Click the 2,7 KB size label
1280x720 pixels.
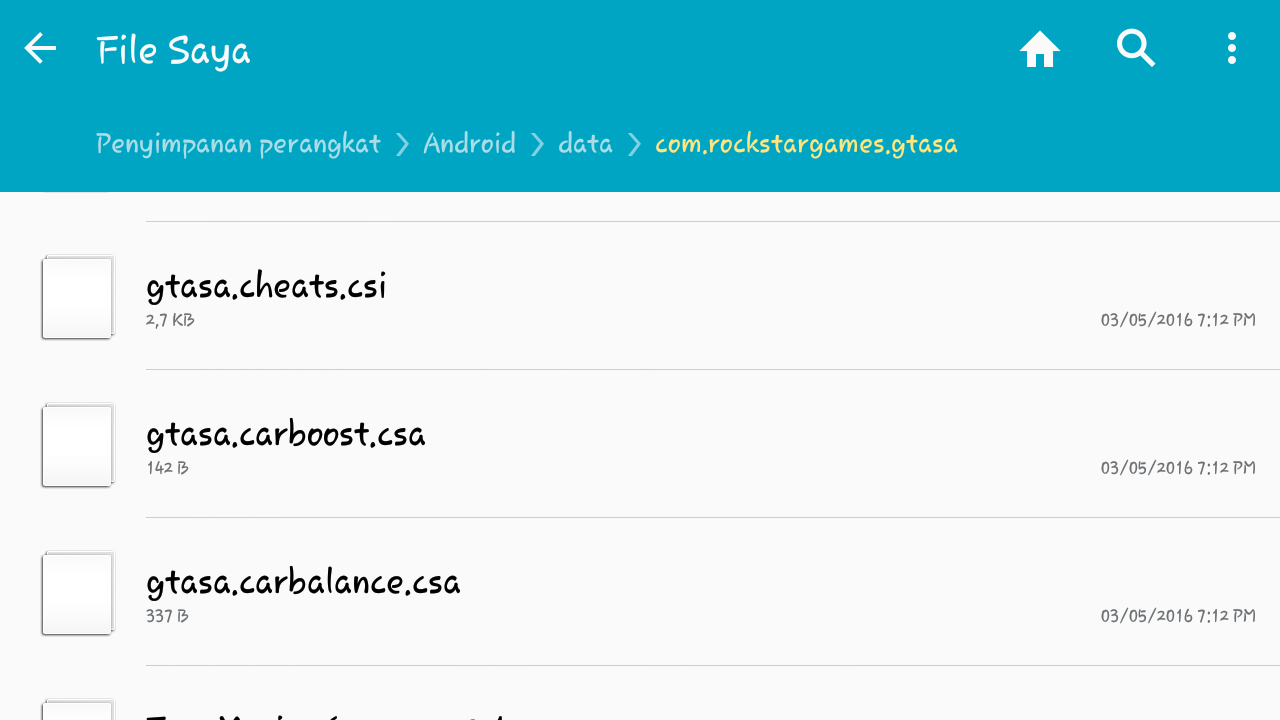click(x=170, y=320)
